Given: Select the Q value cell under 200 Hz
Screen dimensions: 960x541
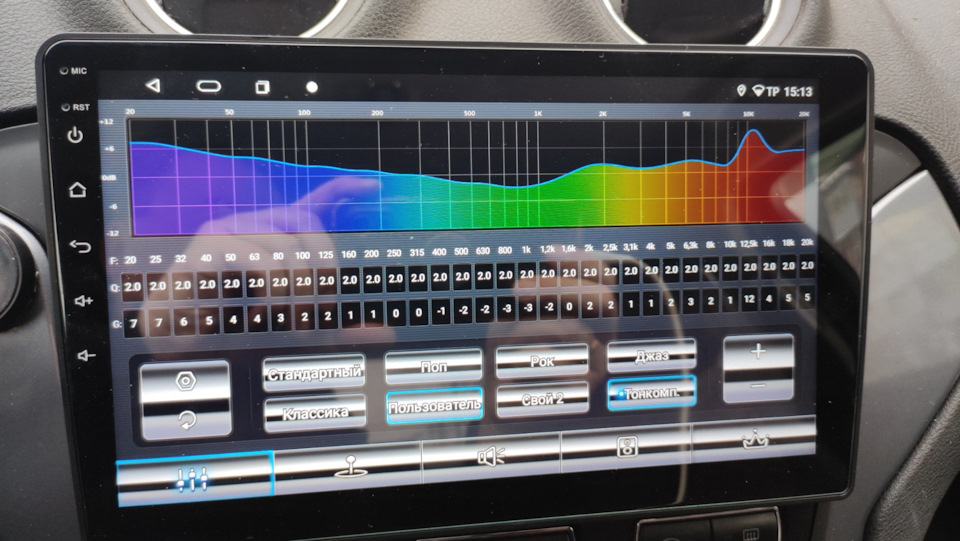Looking at the screenshot, I should [x=373, y=279].
